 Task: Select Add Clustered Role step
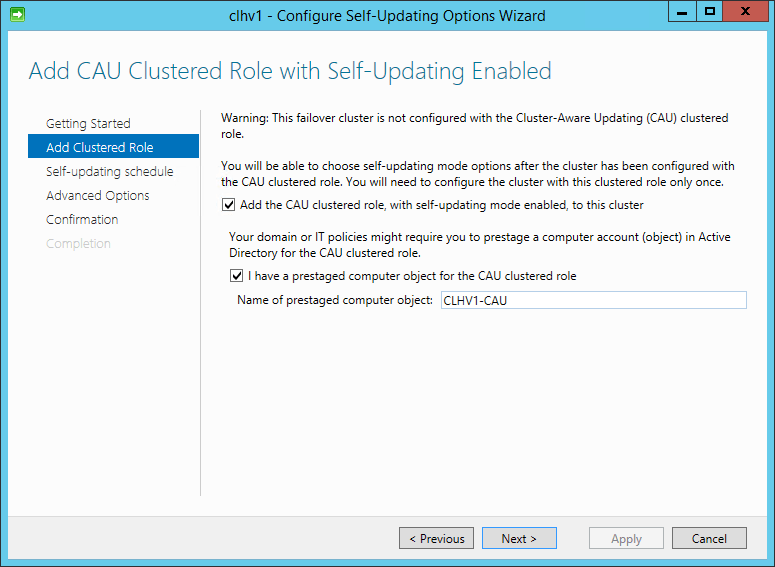[x=114, y=146]
